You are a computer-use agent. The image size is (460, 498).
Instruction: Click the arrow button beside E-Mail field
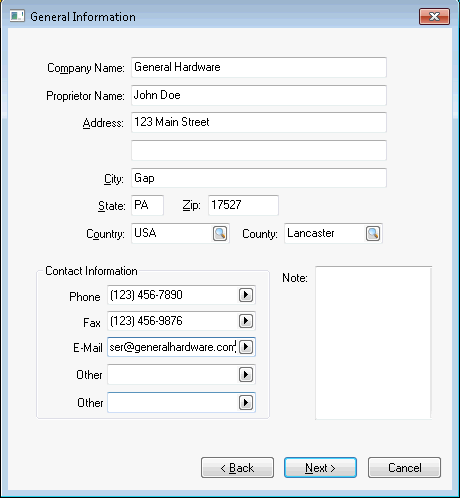click(x=246, y=347)
